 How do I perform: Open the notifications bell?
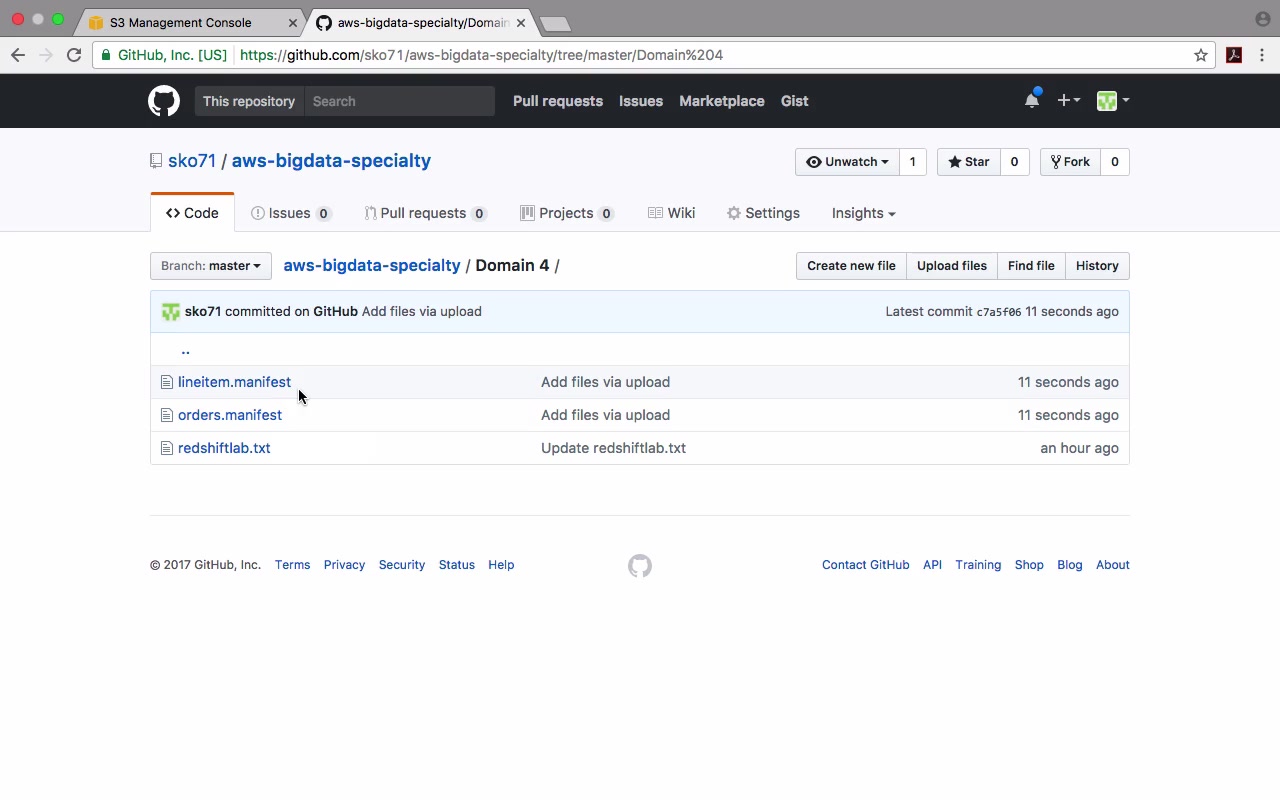1032,100
